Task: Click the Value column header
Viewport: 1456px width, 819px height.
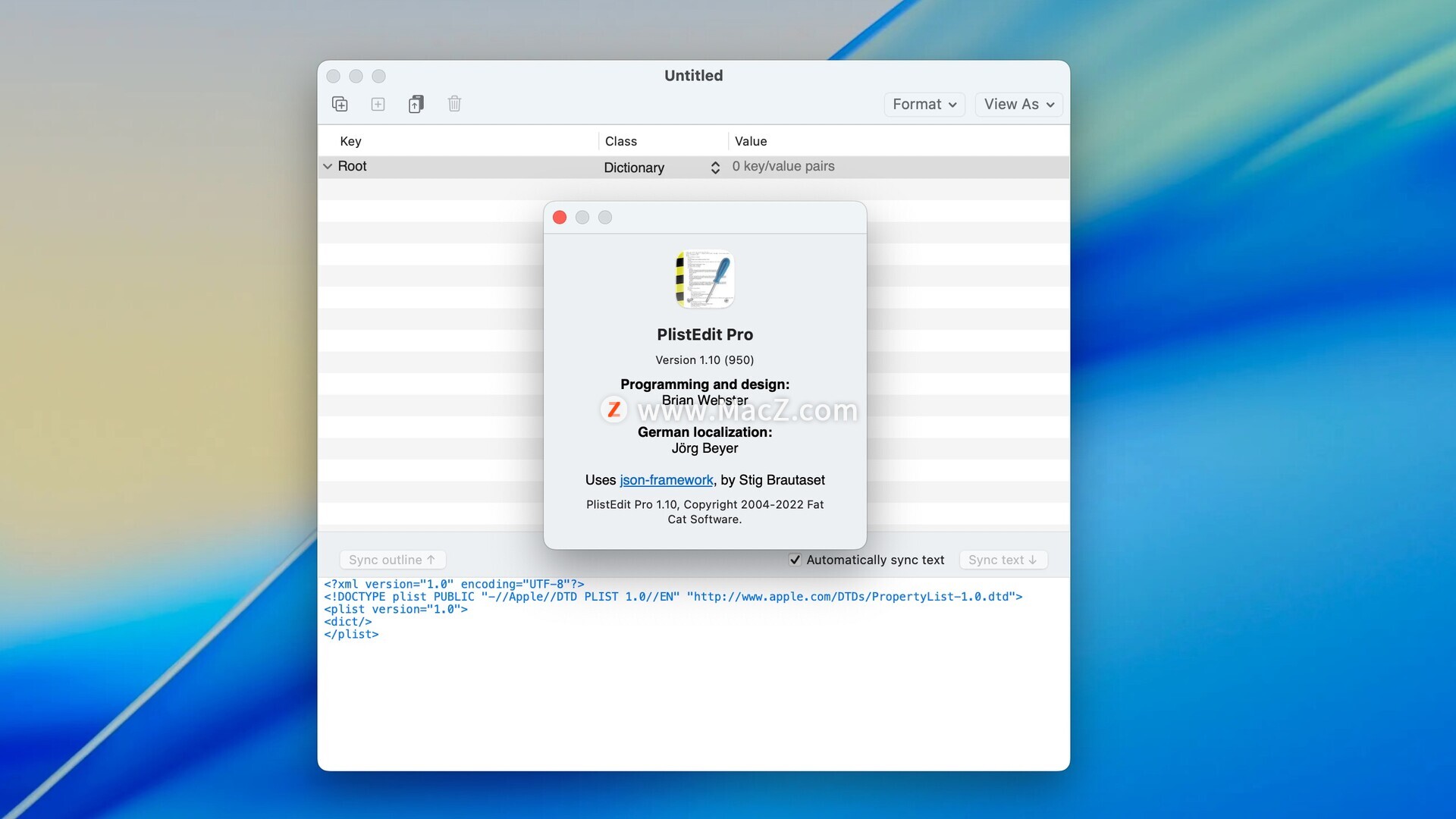Action: [x=751, y=141]
